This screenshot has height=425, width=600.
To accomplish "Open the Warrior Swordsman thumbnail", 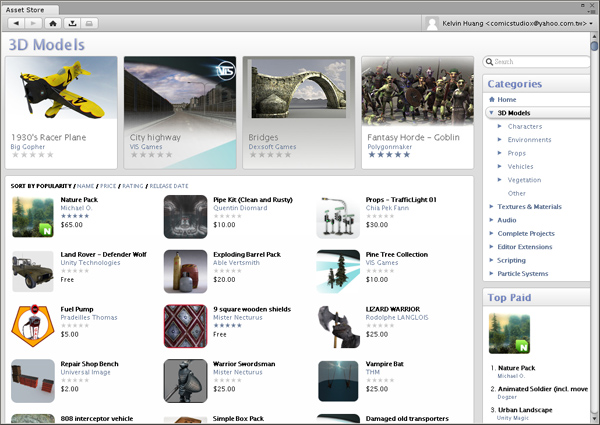I will (x=186, y=381).
